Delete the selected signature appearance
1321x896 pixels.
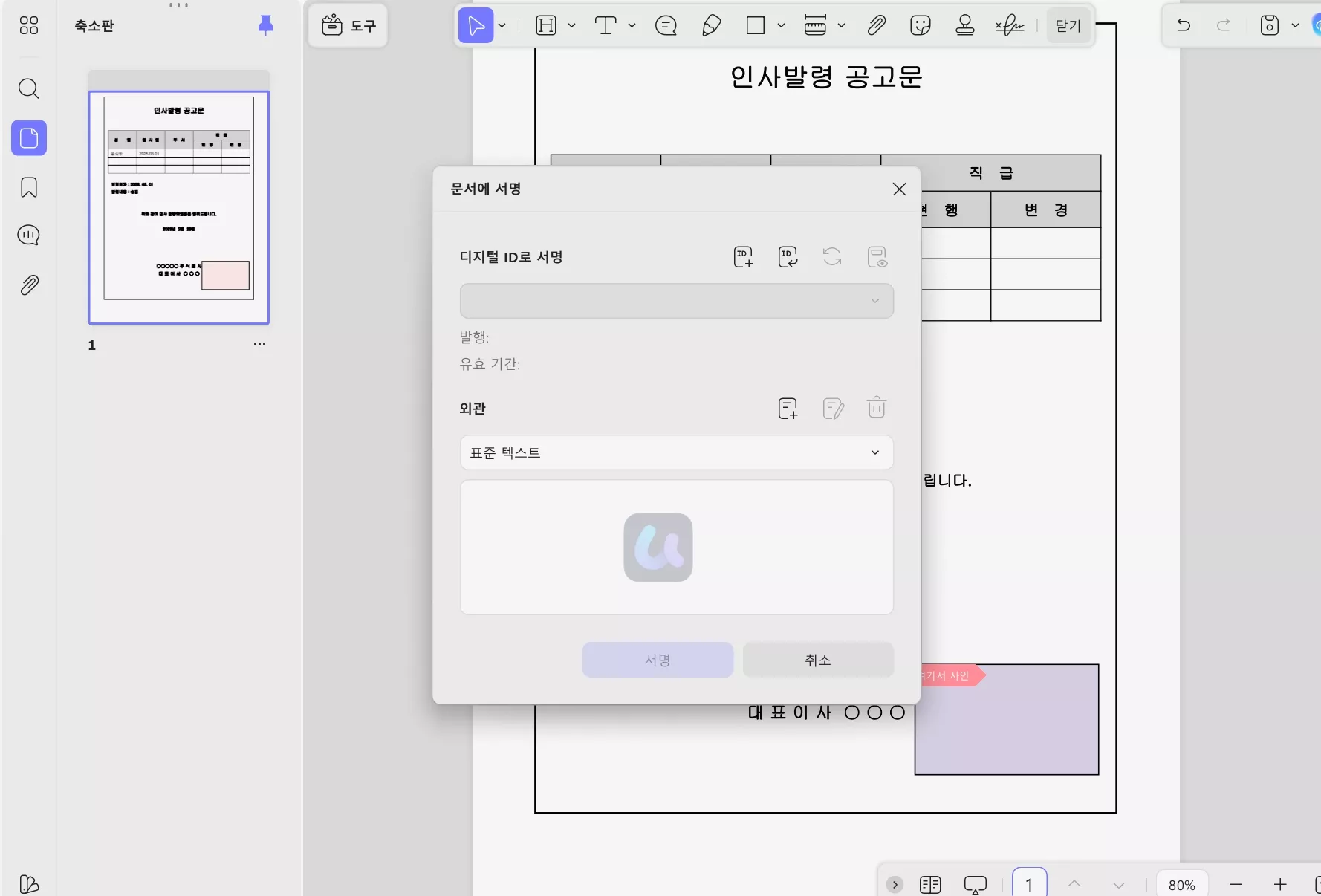877,408
